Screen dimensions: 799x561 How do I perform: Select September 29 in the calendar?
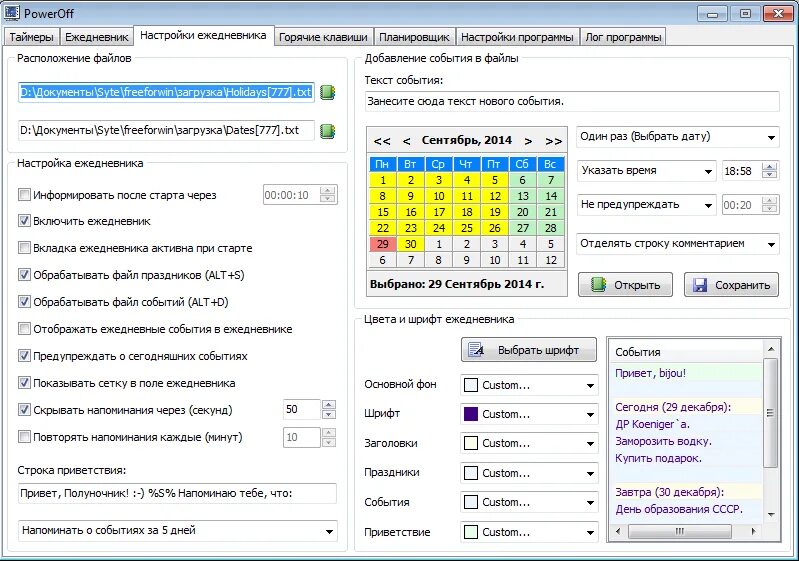[x=382, y=244]
